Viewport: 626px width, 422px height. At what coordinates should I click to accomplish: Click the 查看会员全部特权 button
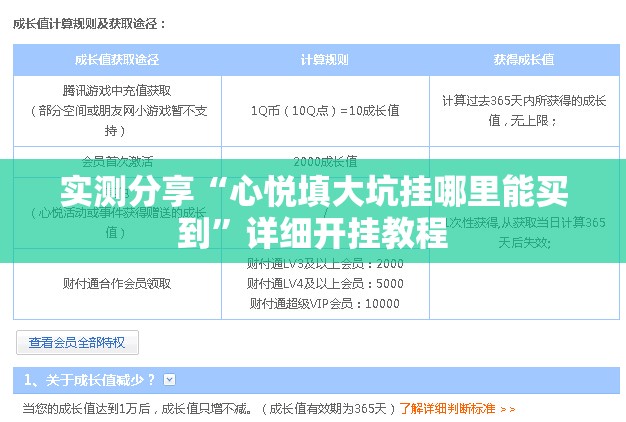(77, 342)
